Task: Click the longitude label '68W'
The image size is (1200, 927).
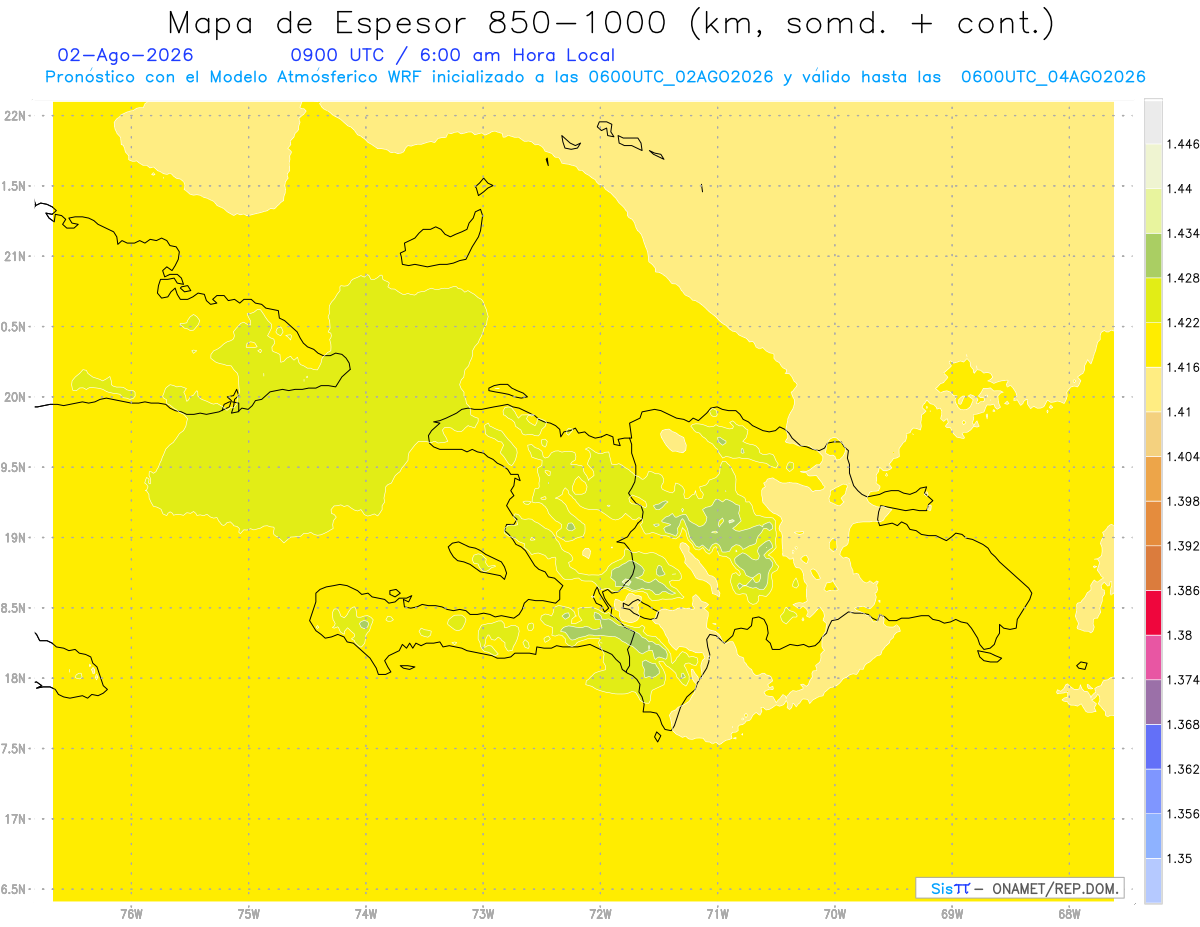Action: 1069,913
